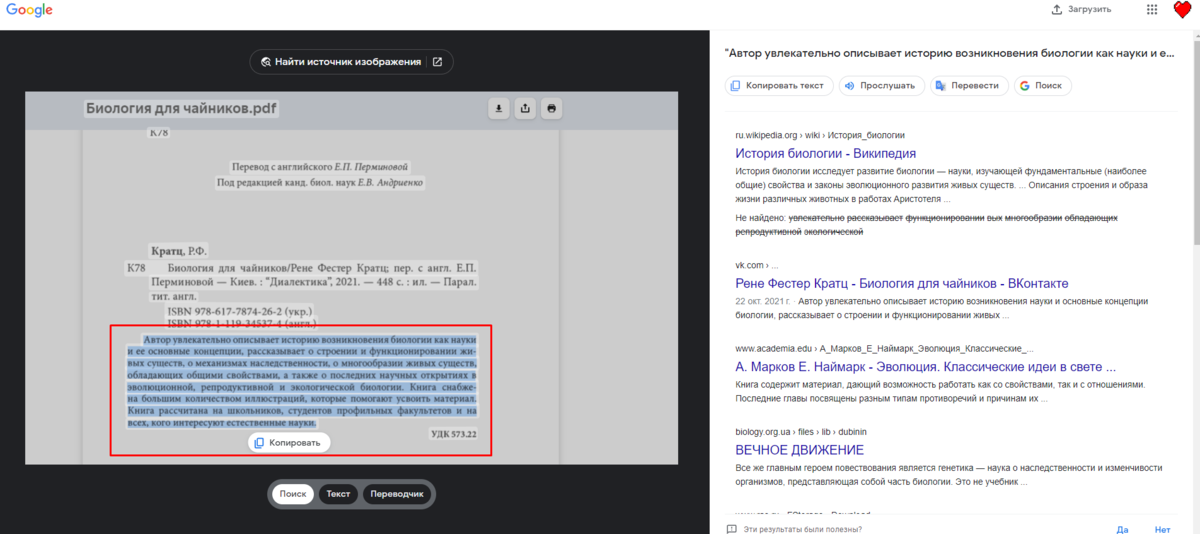The image size is (1200, 534).
Task: Open ВЕЧНОЕ ДВИЖЕНИЕ result
Action: click(x=799, y=450)
